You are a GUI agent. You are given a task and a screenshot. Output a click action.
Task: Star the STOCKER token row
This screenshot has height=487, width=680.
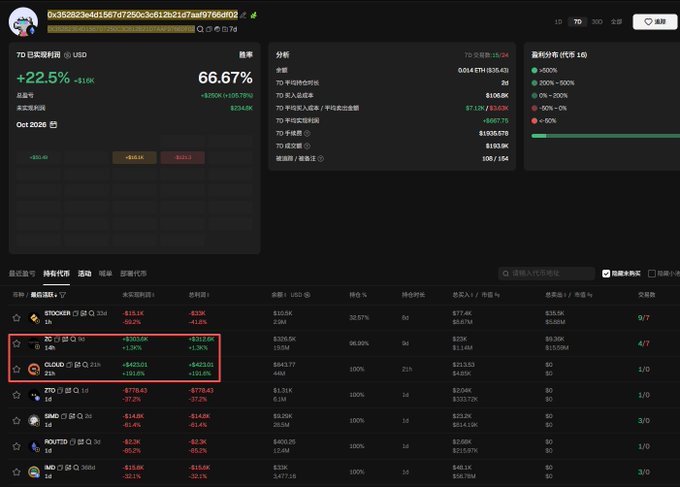tap(16, 318)
